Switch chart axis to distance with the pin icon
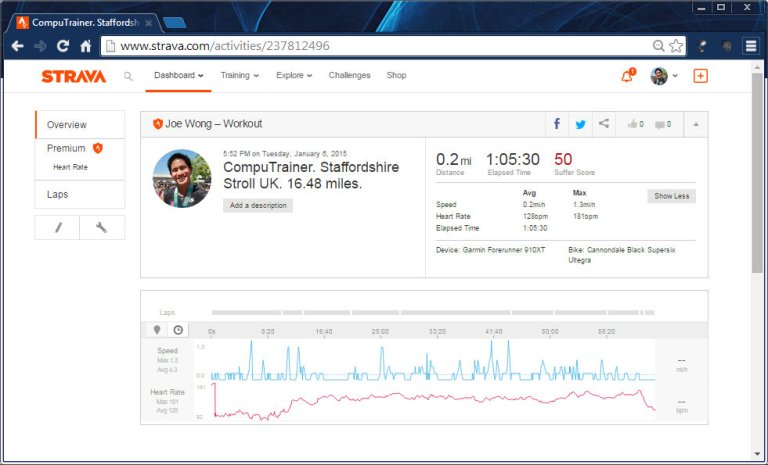The image size is (768, 465). [x=157, y=329]
